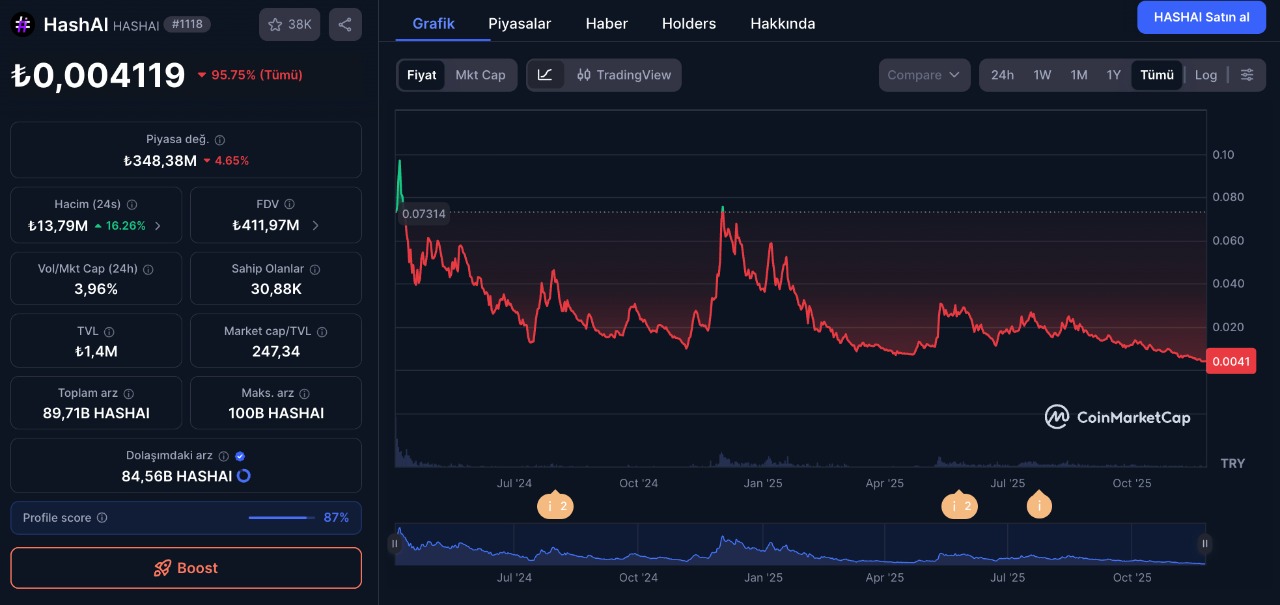Viewport: 1280px width, 605px height.
Task: Click the verified badge next to Dolaşımdaki arz
Action: pos(239,455)
